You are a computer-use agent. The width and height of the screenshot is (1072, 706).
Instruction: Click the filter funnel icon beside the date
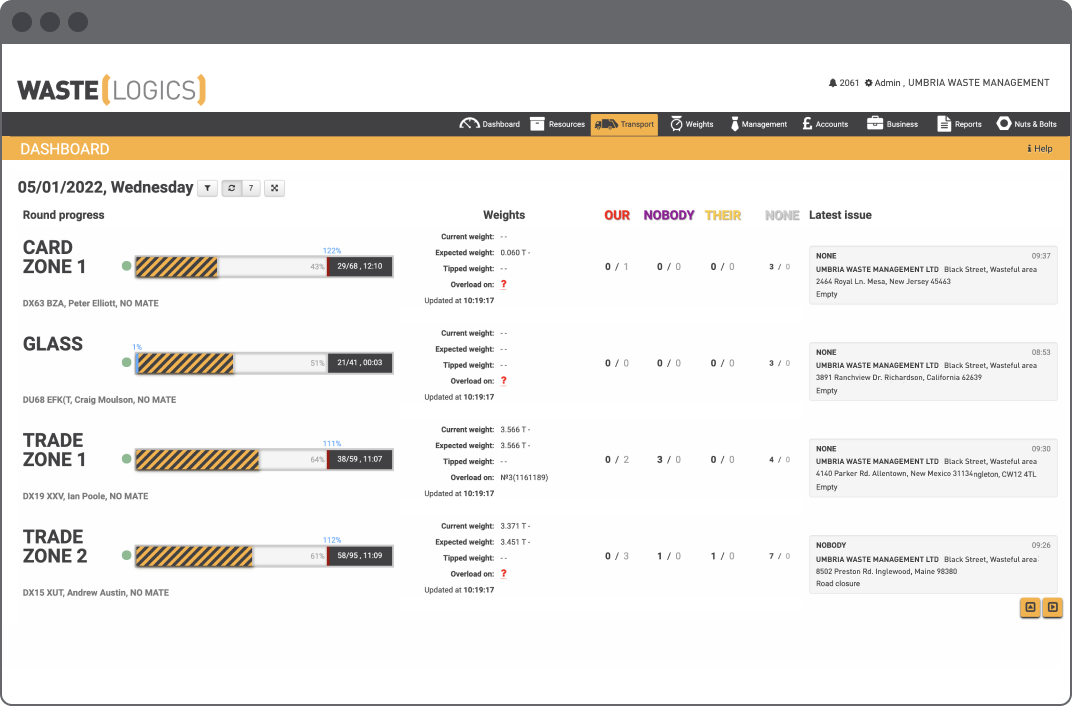[207, 188]
